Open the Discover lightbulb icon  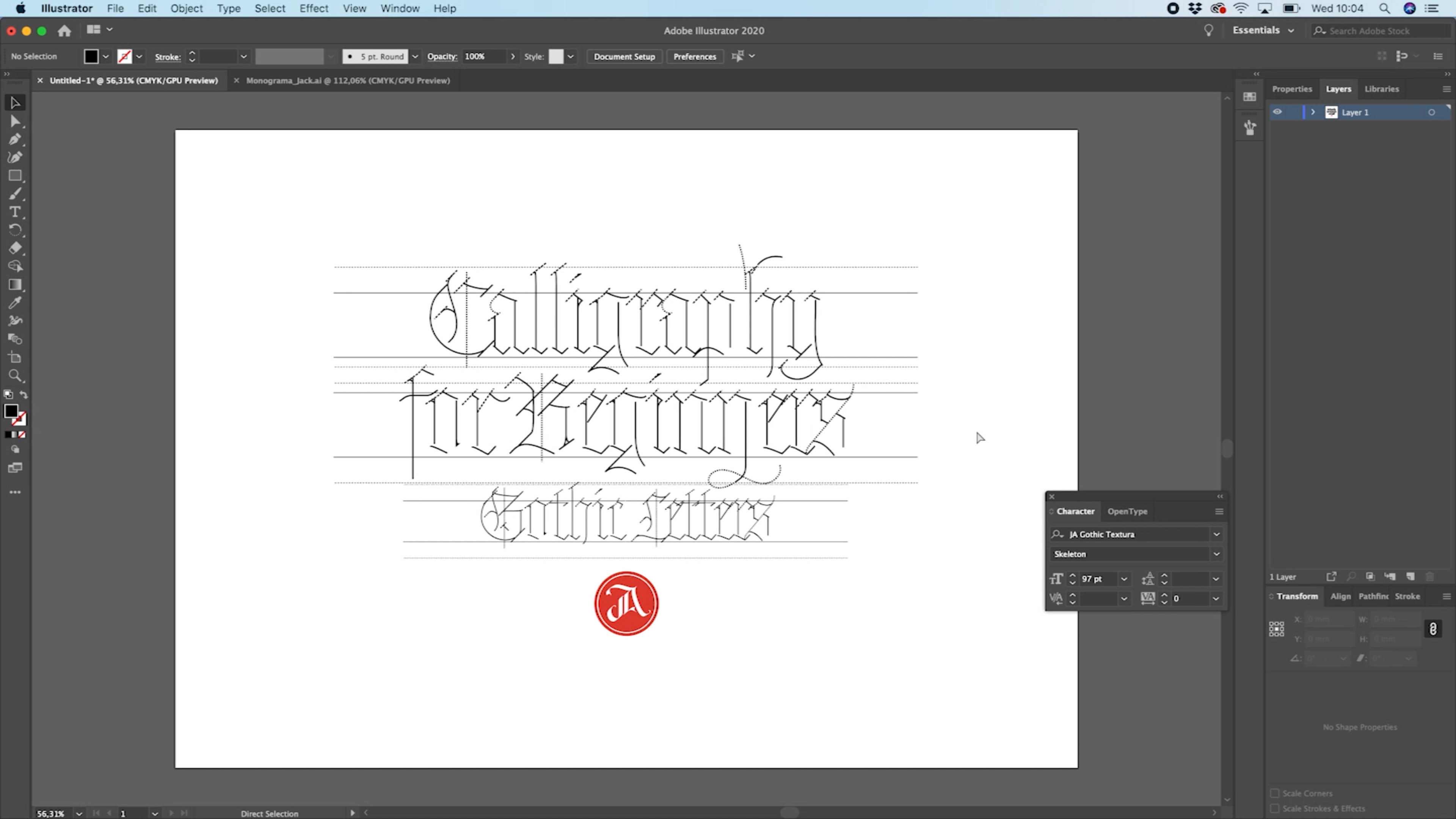click(x=1208, y=30)
